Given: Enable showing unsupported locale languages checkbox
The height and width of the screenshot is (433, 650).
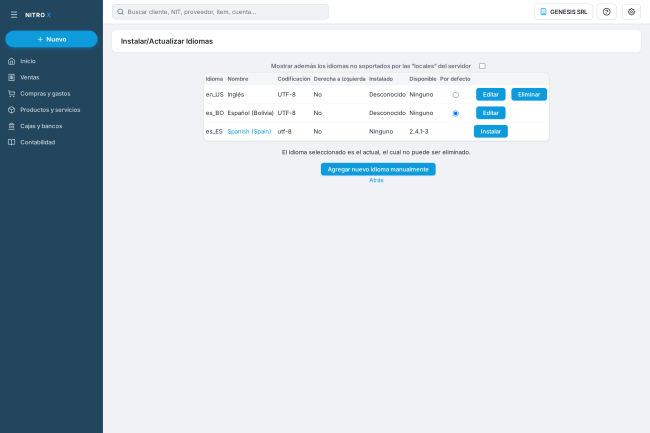Looking at the screenshot, I should (482, 66).
